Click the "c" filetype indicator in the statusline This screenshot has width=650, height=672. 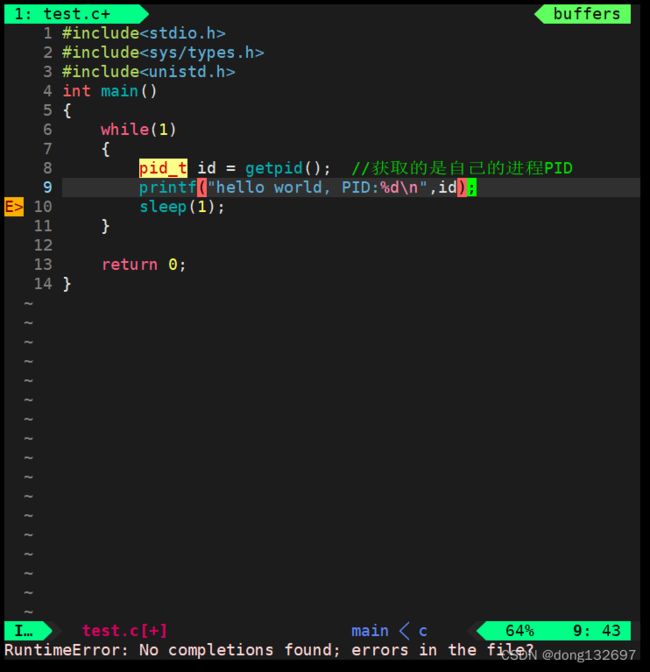[x=422, y=631]
